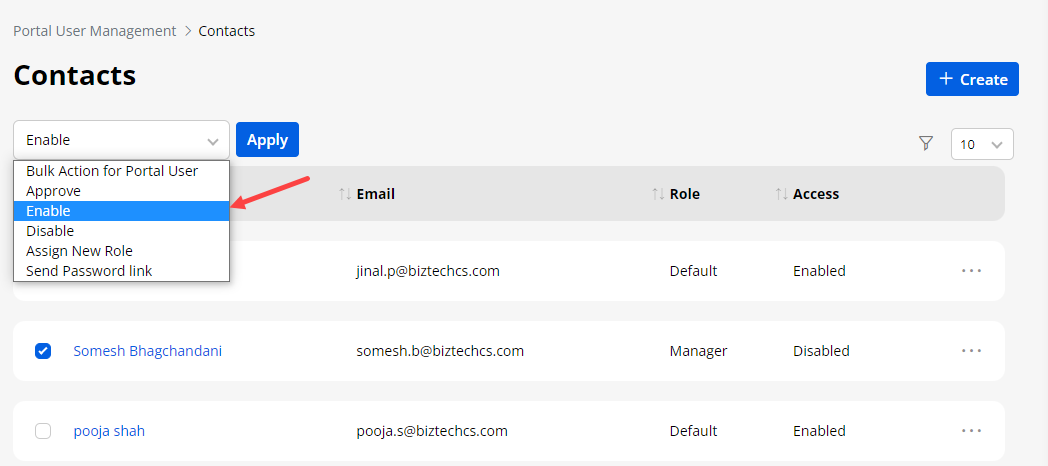Check the pooja shah row checkbox
This screenshot has width=1048, height=466.
(43, 431)
